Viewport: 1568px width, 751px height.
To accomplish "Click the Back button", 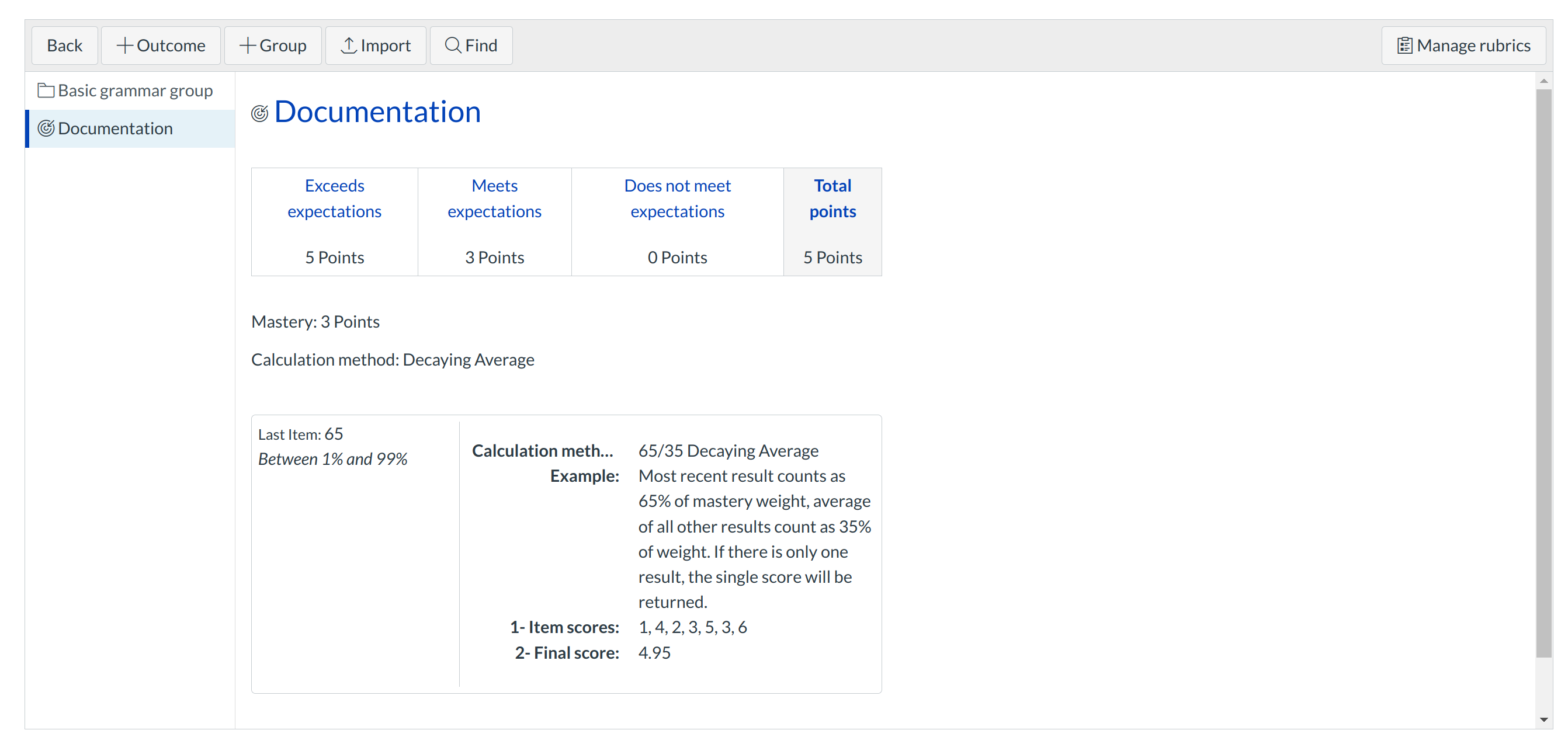I will click(64, 46).
